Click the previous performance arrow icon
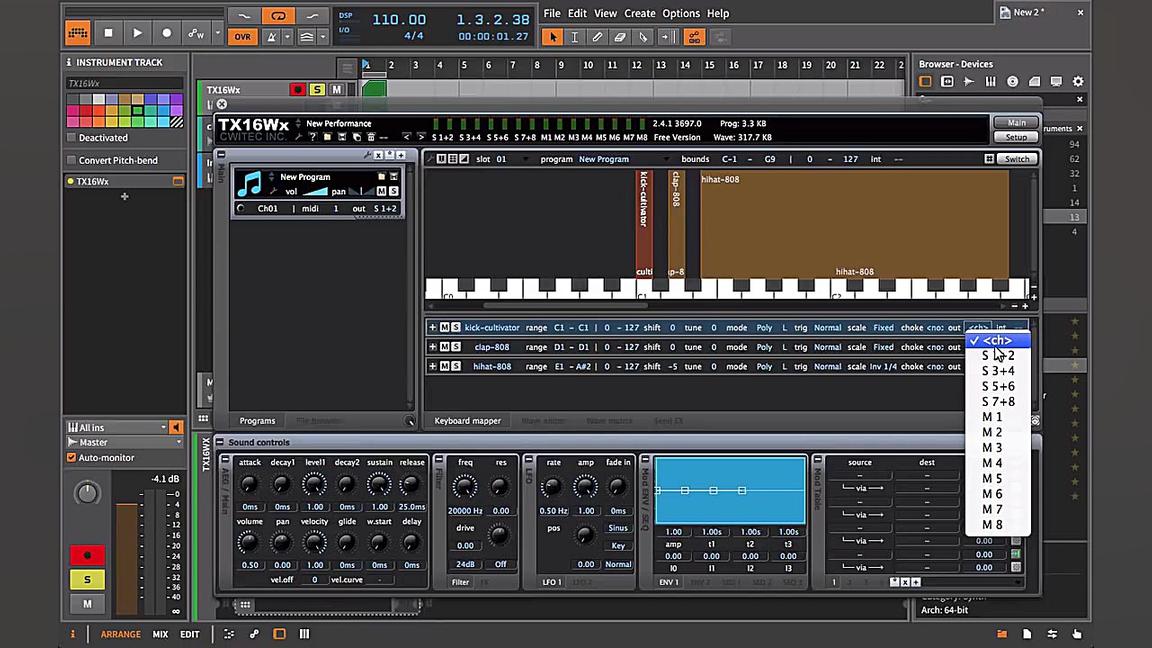Screen dimensions: 1152x648 tap(406, 137)
